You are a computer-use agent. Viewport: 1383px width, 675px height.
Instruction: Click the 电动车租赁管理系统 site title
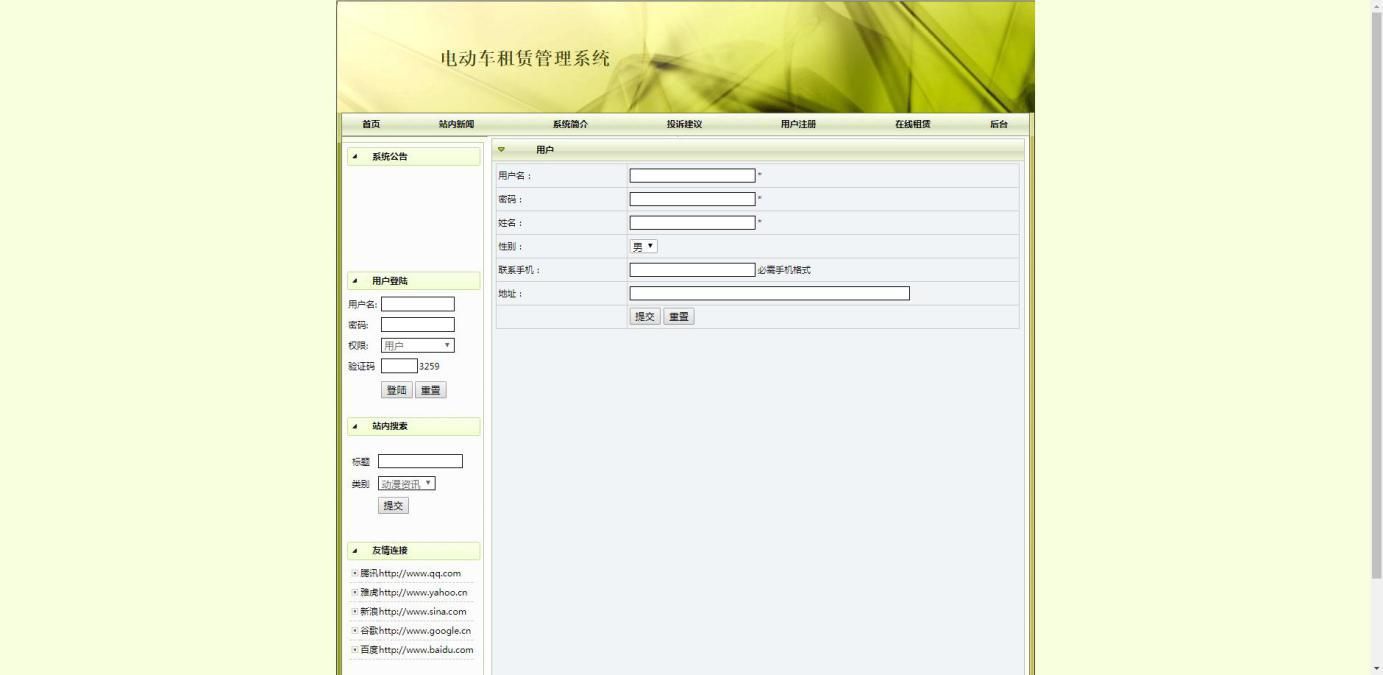(x=525, y=58)
